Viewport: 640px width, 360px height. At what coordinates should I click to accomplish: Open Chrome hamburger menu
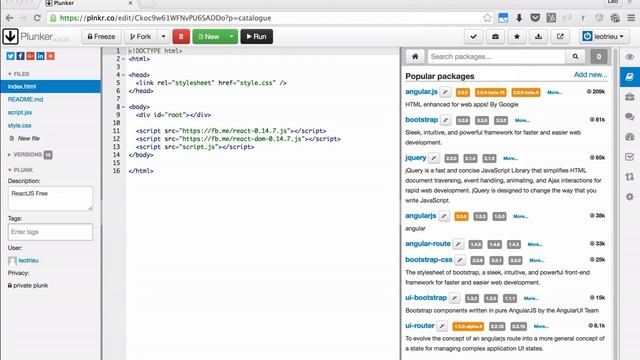coord(631,18)
